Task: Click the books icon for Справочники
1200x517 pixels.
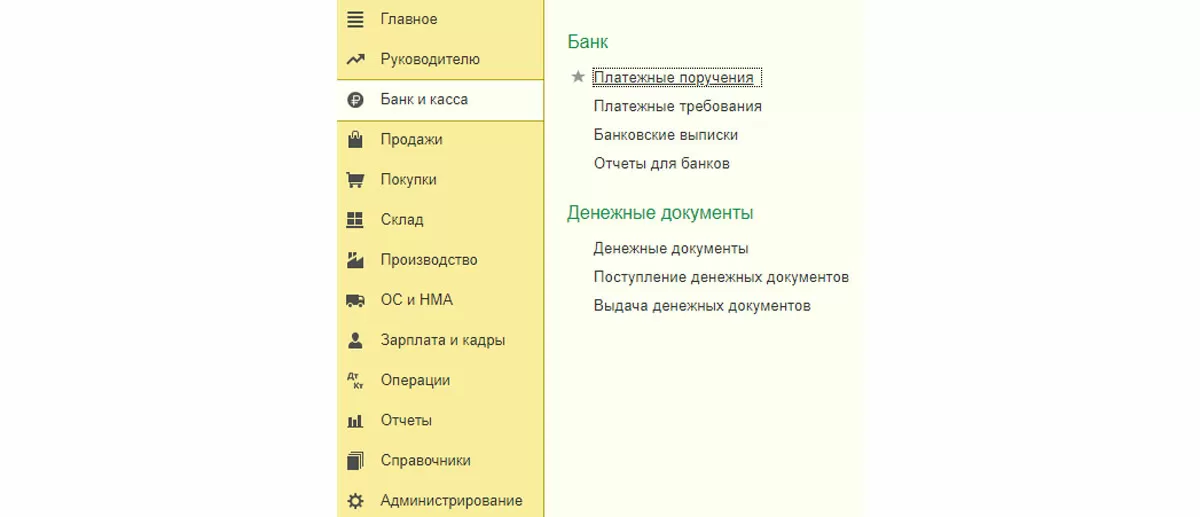Action: (355, 461)
